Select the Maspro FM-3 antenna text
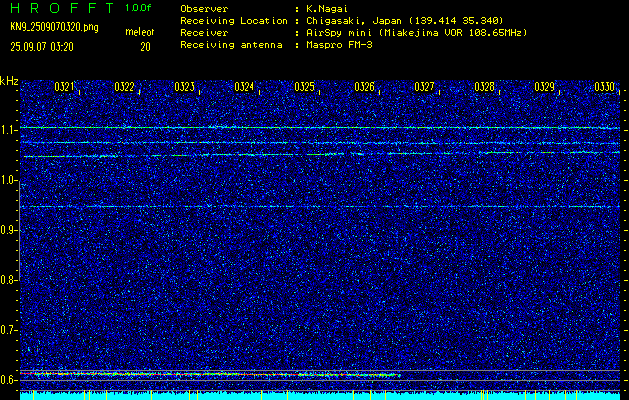This screenshot has width=629, height=400. (x=341, y=45)
